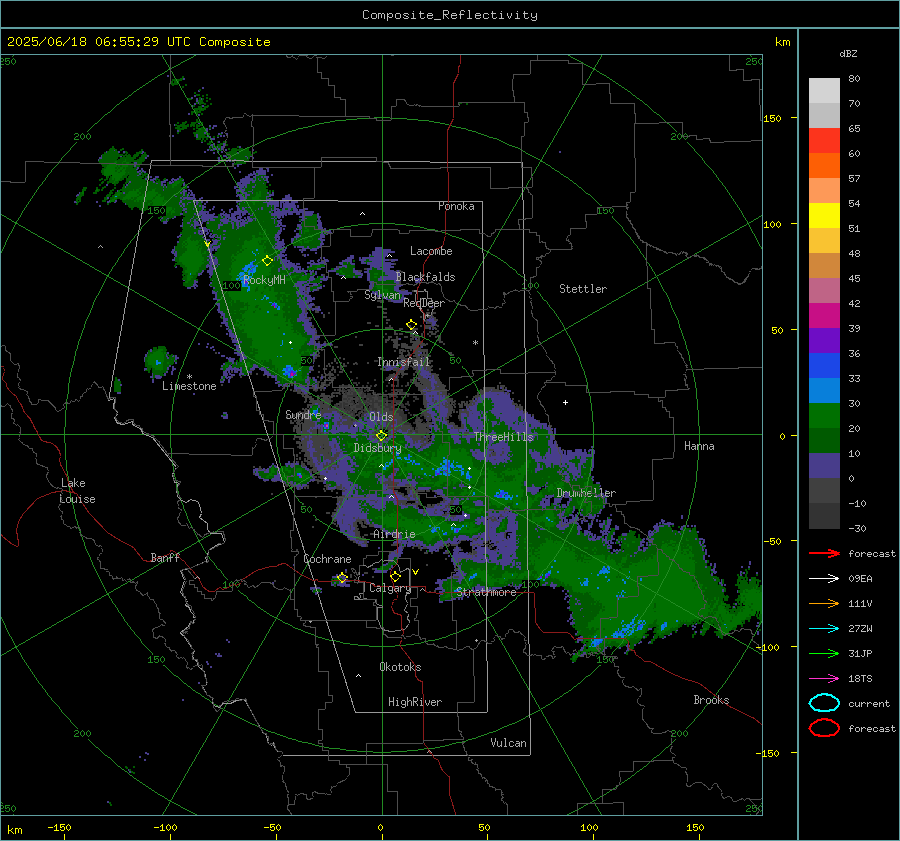This screenshot has width=900, height=841.
Task: Click the Hanna map label
Action: 699,446
